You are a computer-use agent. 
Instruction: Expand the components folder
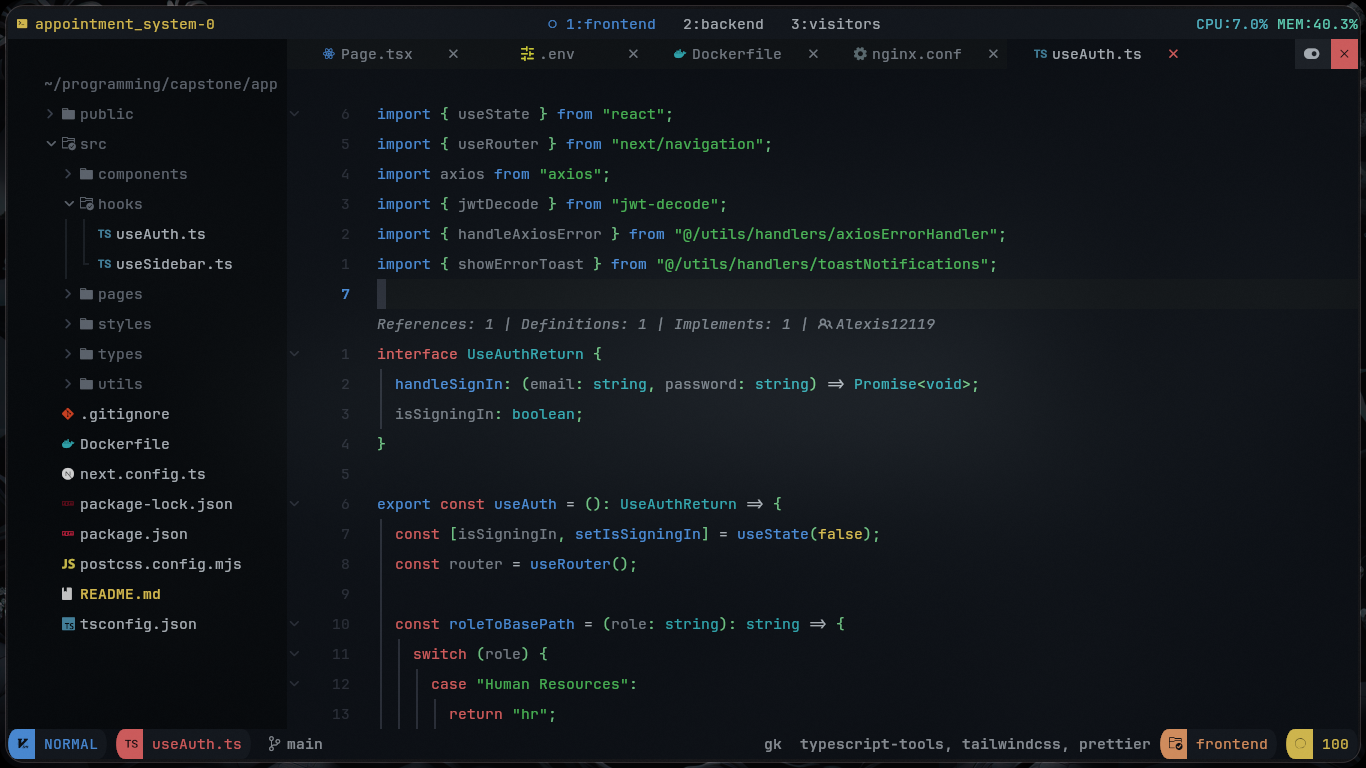pos(68,174)
